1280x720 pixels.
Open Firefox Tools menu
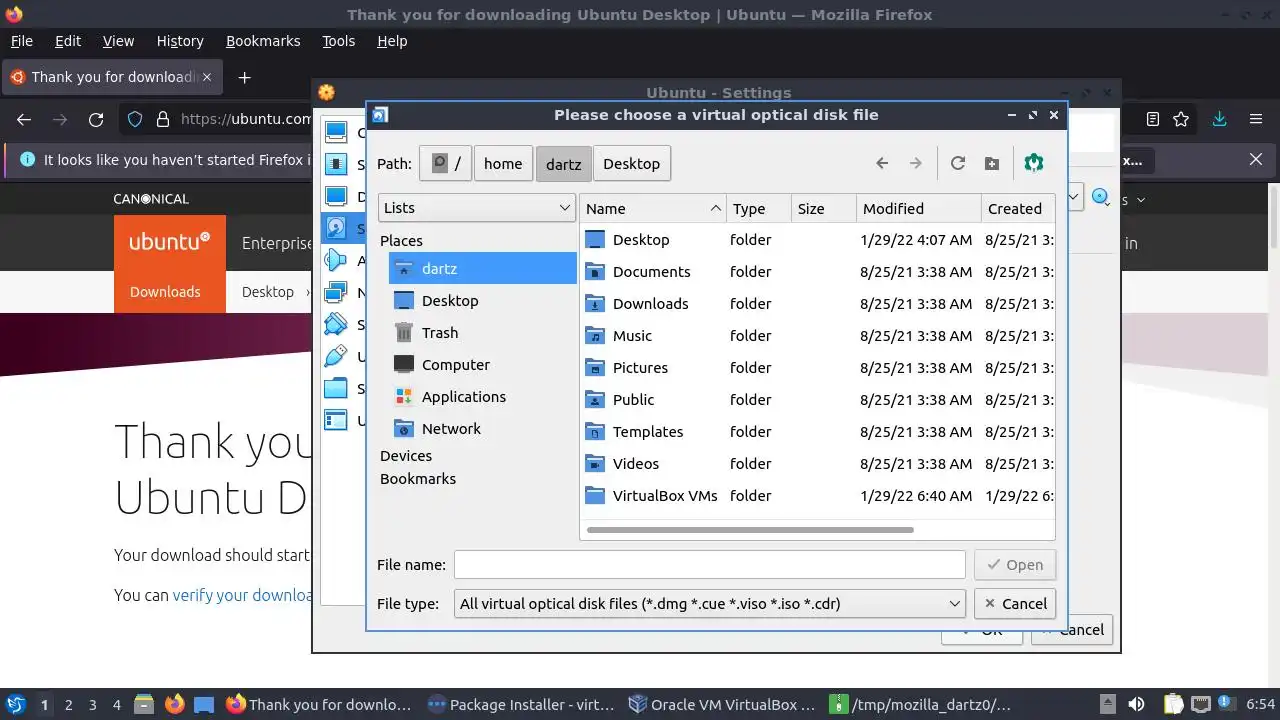click(338, 41)
